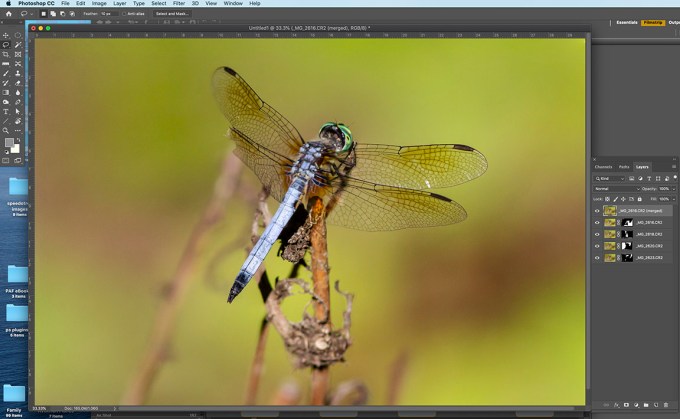Viewport: 680px width, 419px height.
Task: Select the History Brush tool
Action: [x=6, y=83]
